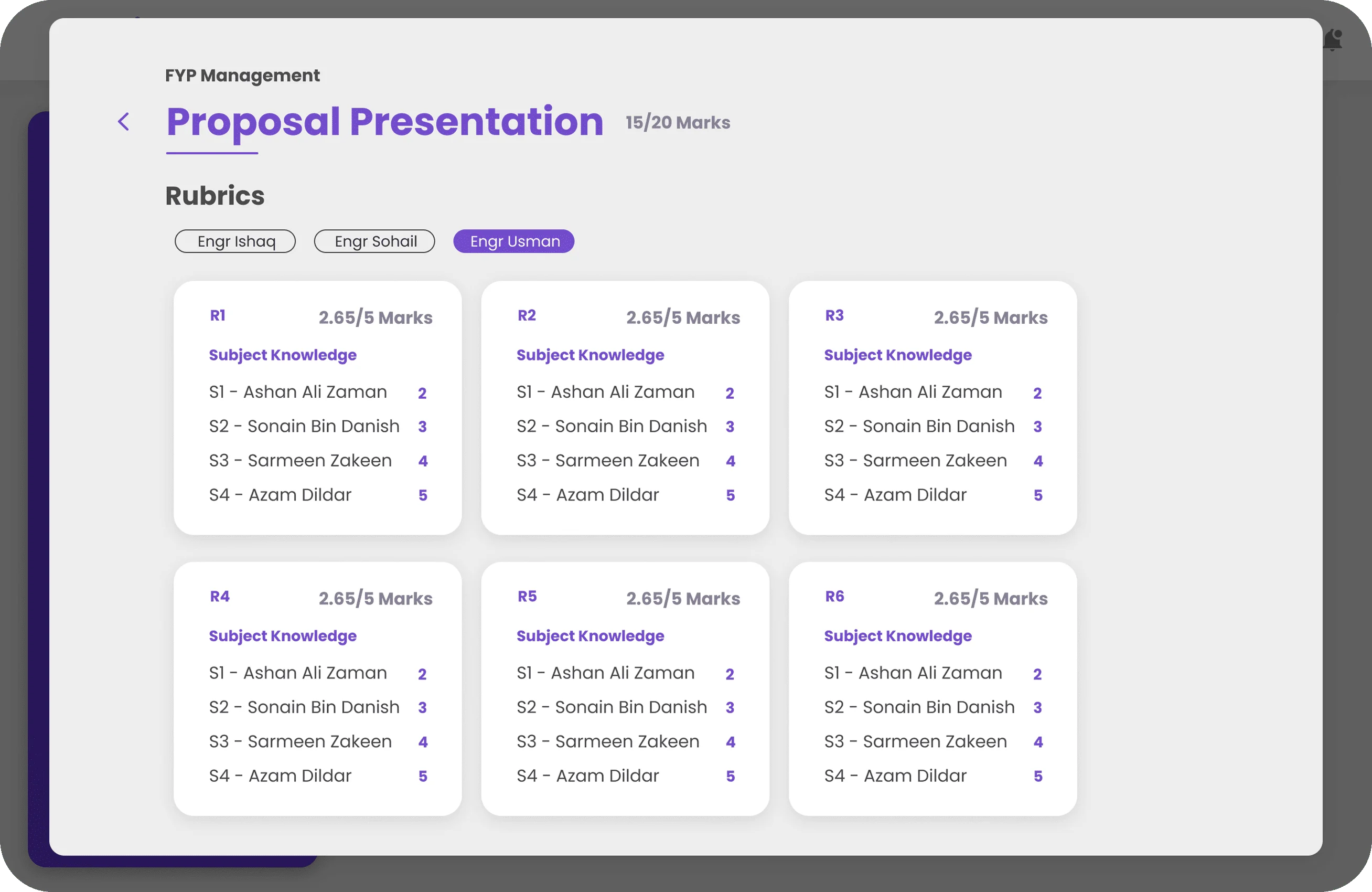Select Subject Knowledge heading in R2

point(591,355)
